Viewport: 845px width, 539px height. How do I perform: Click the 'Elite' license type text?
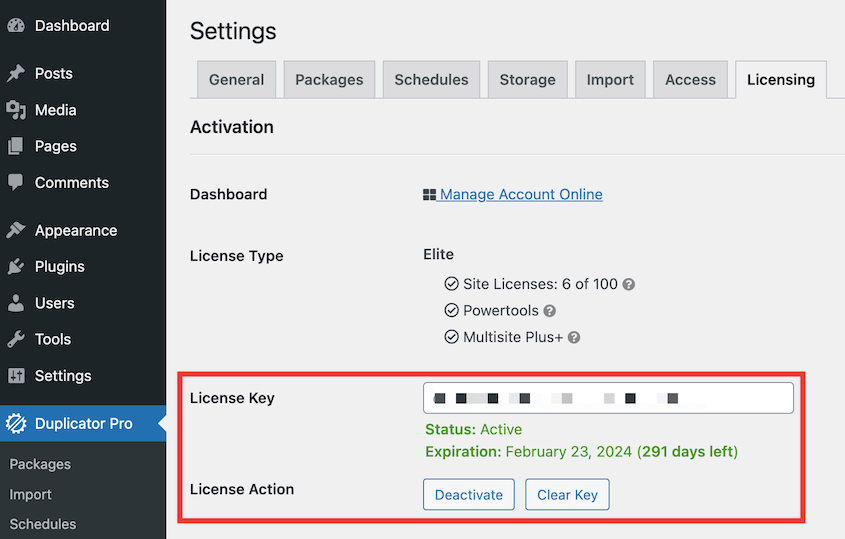438,254
